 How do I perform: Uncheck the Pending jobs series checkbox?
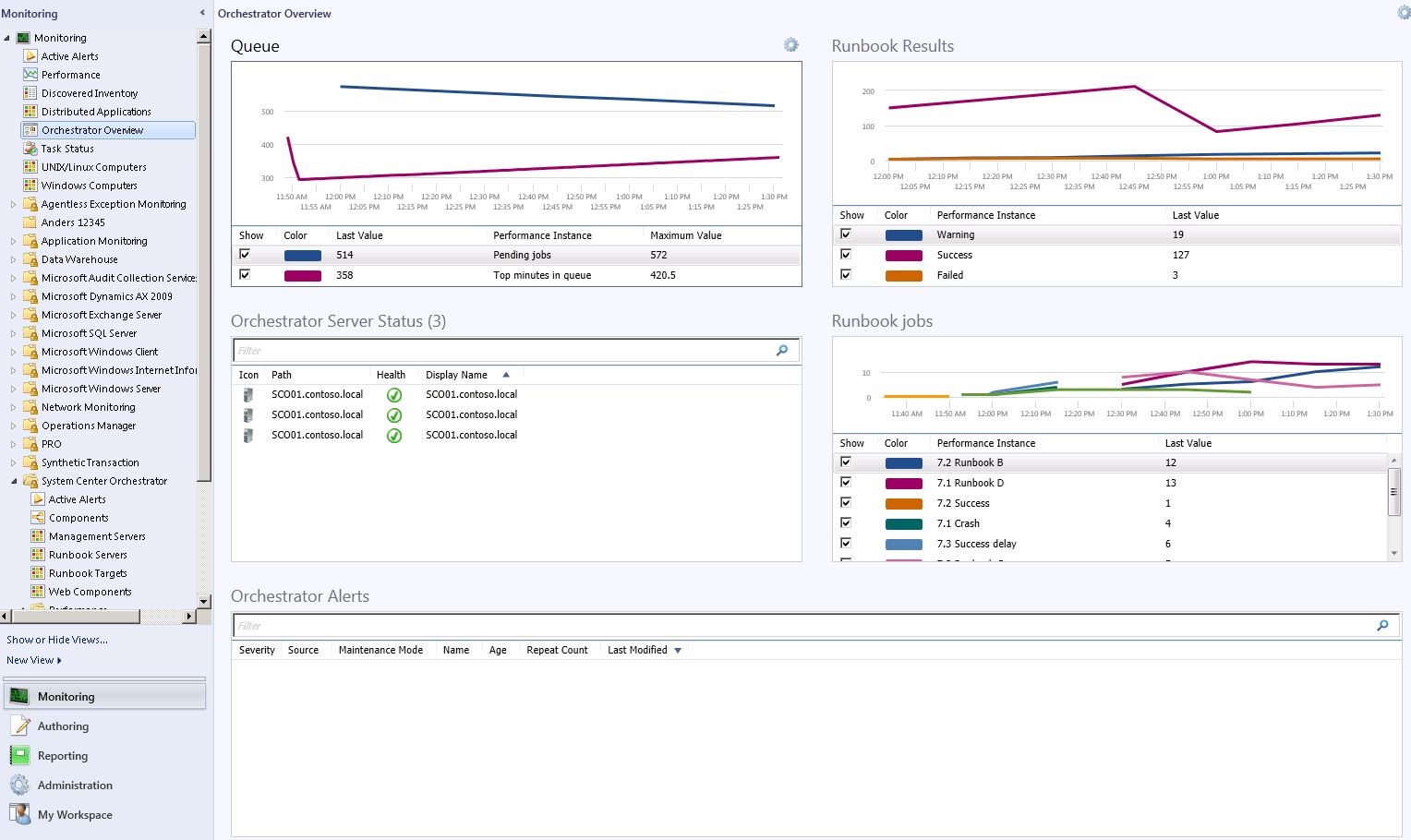[x=245, y=255]
